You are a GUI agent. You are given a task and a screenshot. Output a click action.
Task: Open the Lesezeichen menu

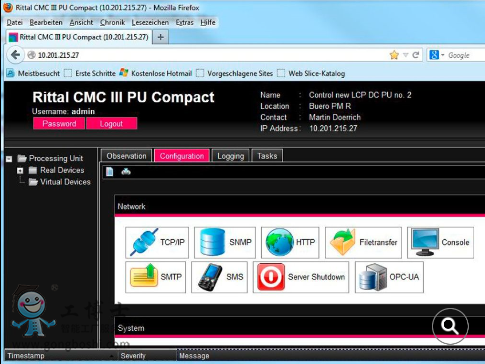(x=150, y=22)
